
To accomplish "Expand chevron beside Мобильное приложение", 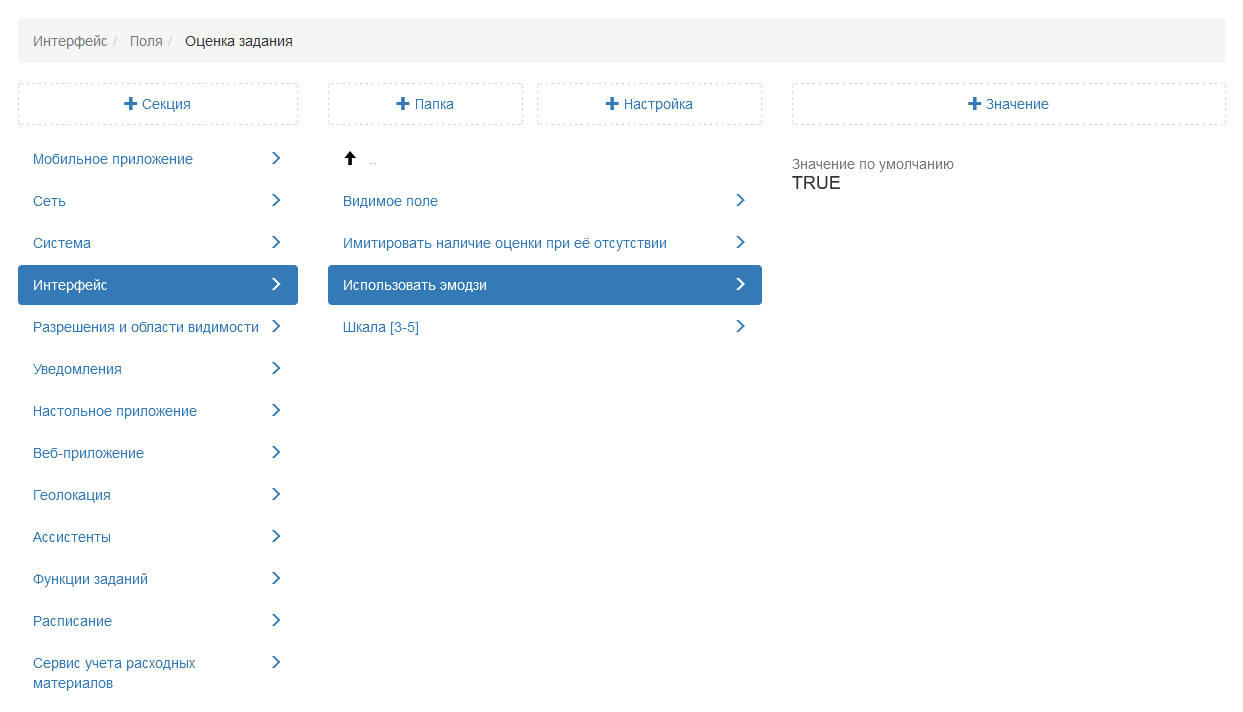I will point(276,158).
